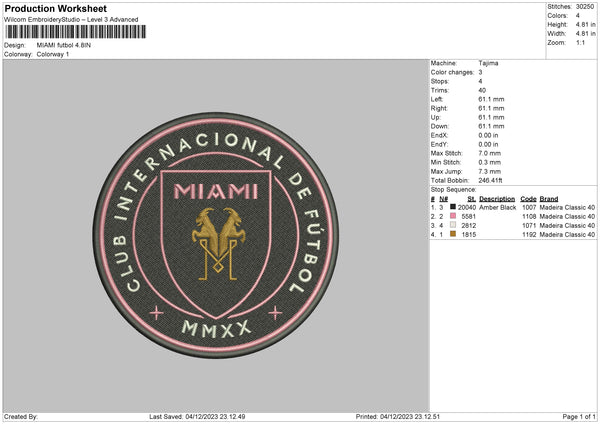Click thread code 1071
The image size is (600, 424).
(529, 225)
